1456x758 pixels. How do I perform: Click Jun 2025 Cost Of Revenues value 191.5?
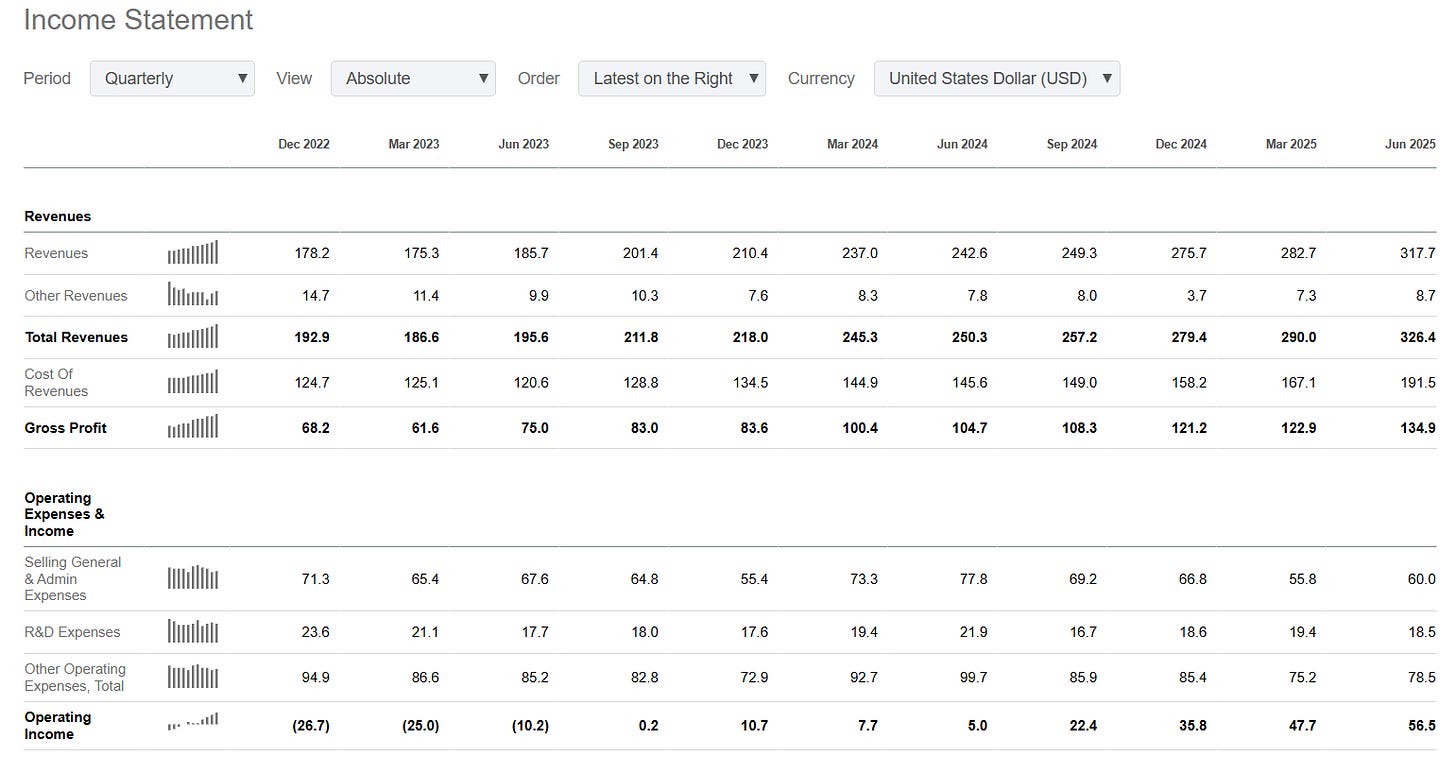1418,382
